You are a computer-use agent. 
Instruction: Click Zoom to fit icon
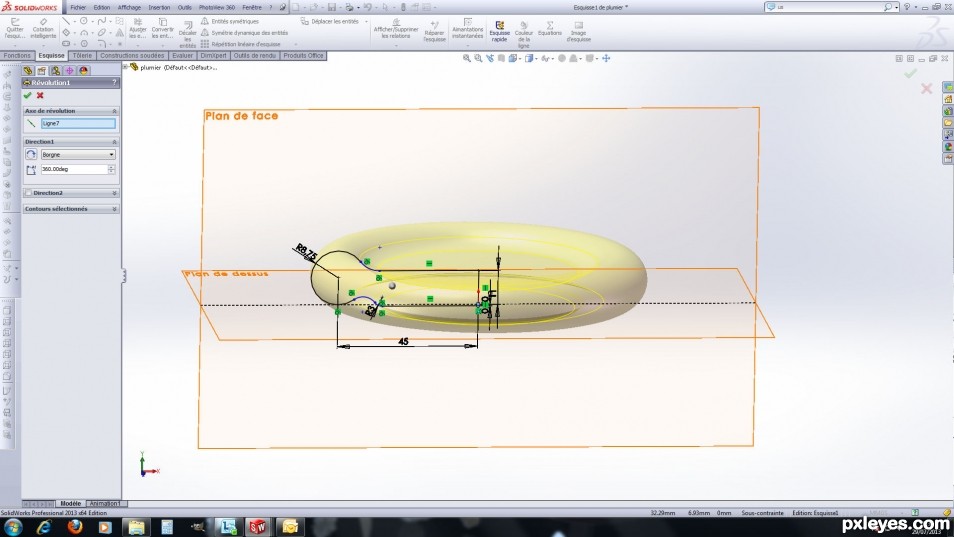467,58
